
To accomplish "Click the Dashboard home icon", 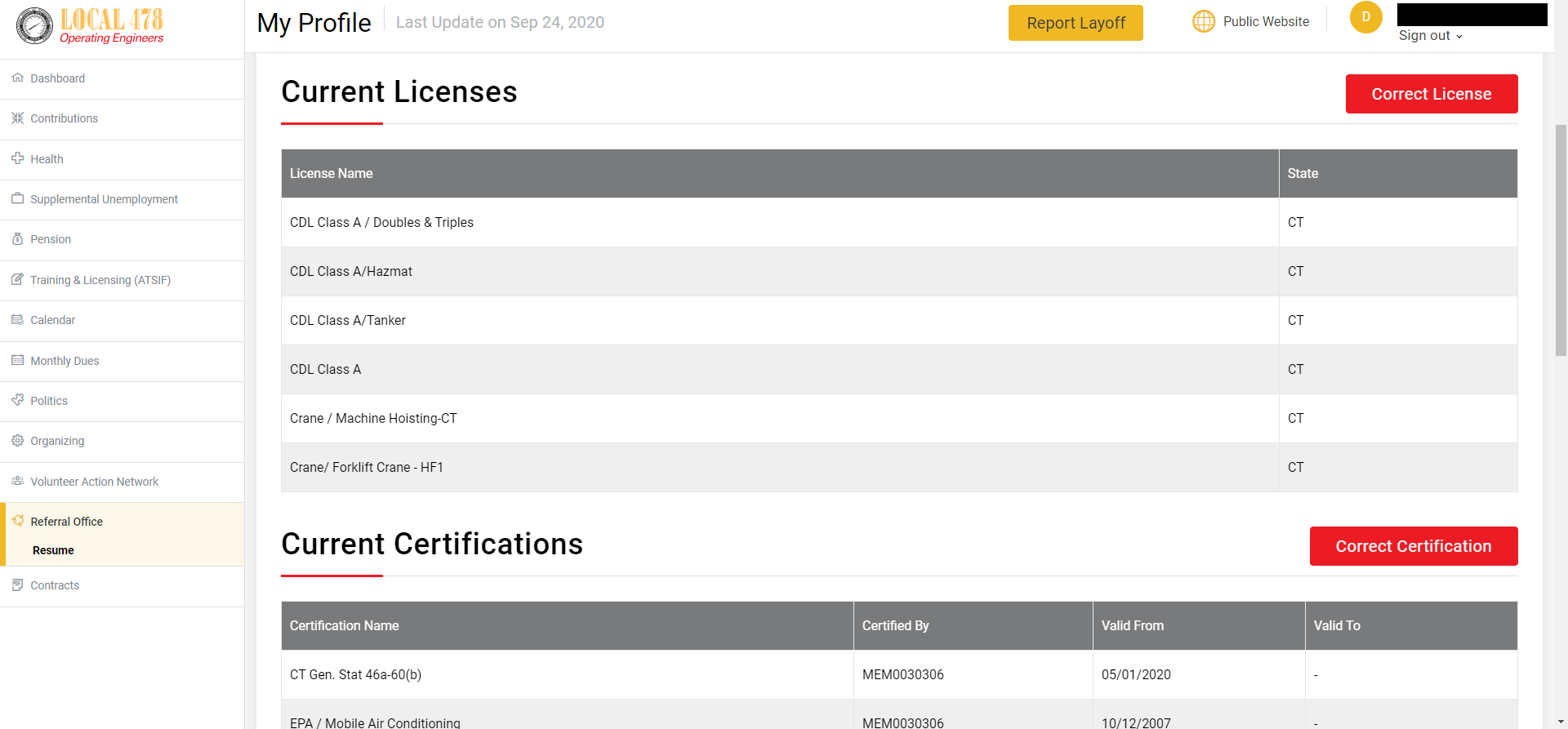I will [x=17, y=78].
